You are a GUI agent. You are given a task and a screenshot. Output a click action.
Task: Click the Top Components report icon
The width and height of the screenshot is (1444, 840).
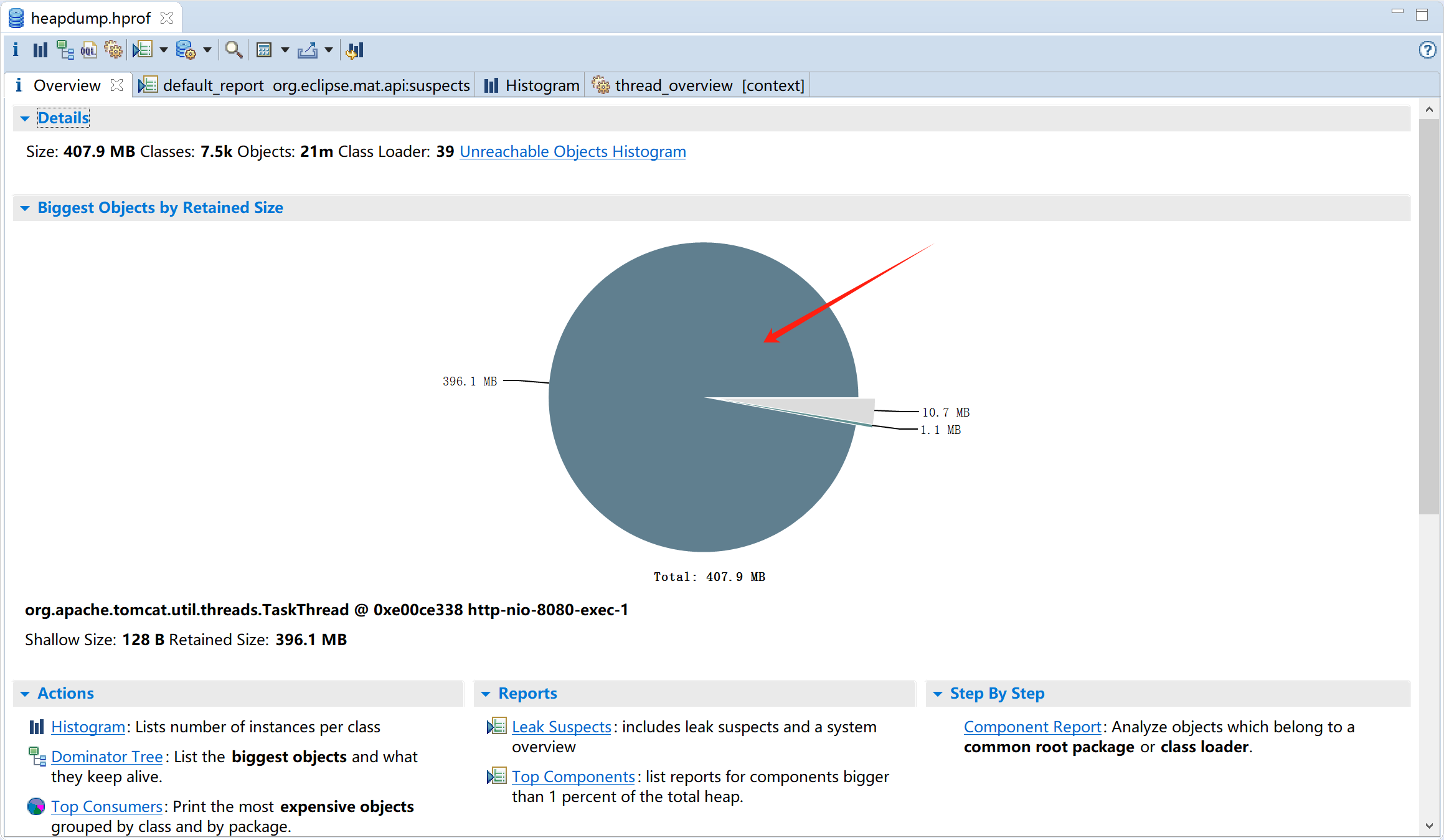point(496,776)
